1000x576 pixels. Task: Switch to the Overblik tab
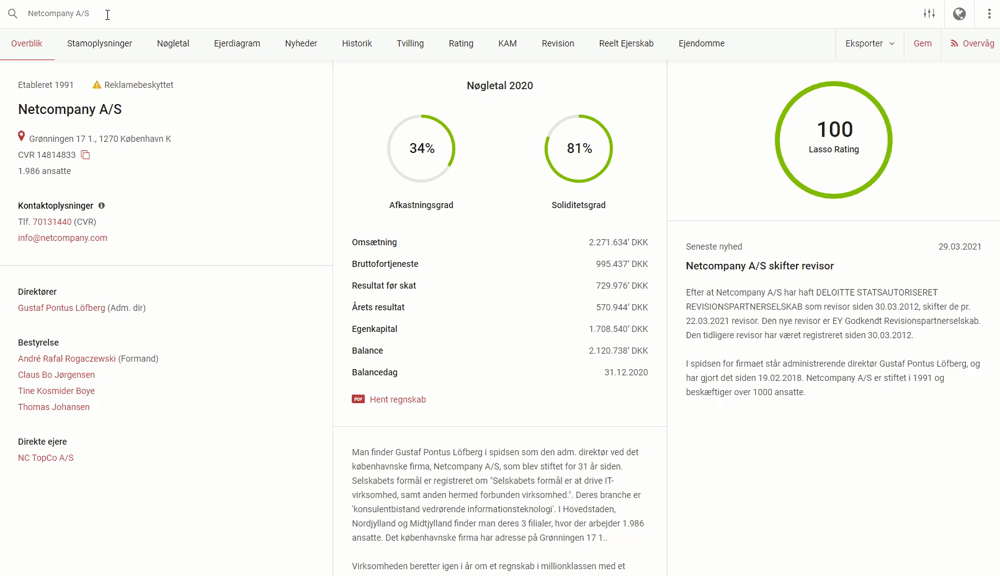pos(27,43)
